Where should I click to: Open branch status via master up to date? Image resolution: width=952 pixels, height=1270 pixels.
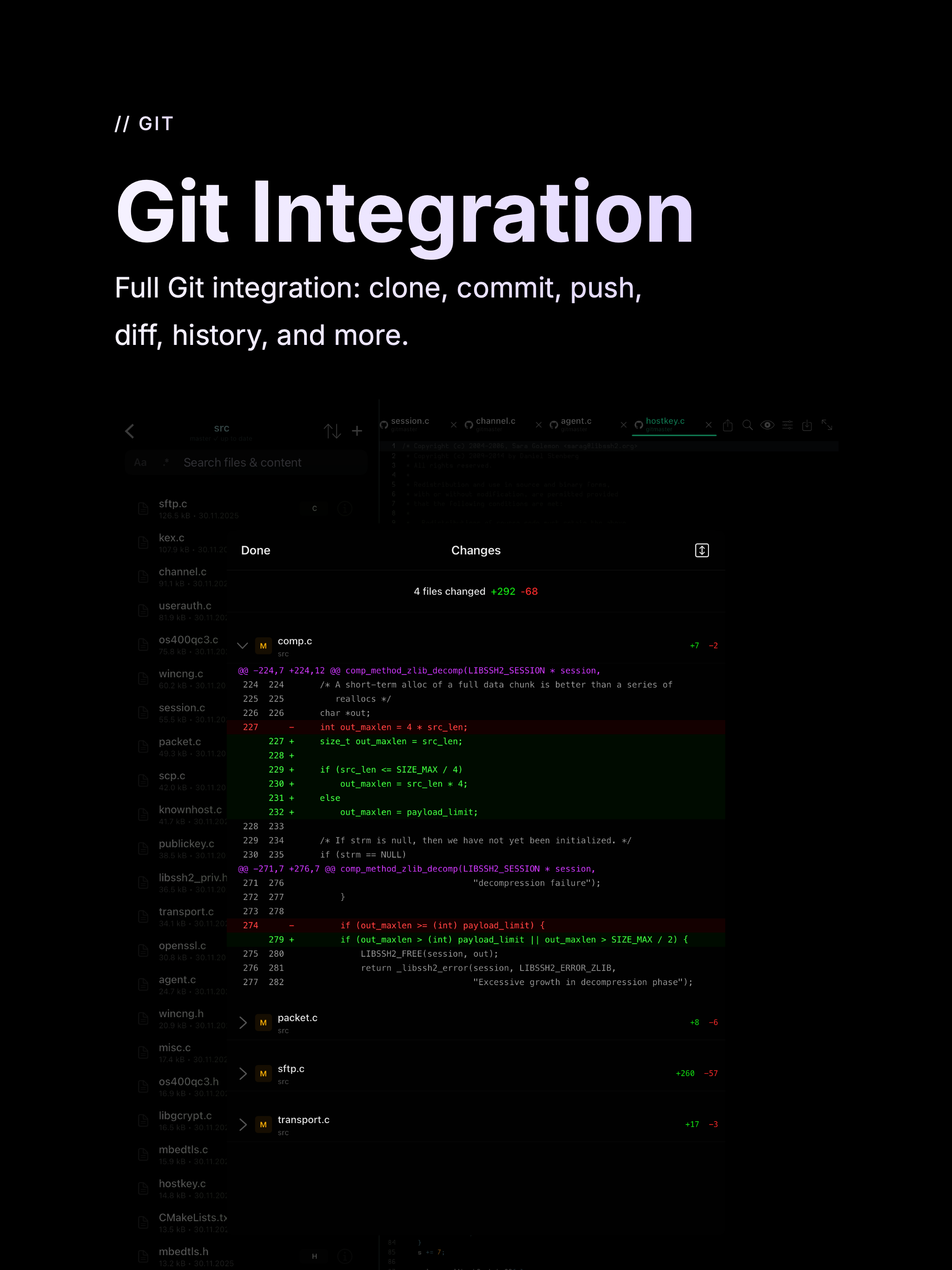tap(222, 437)
